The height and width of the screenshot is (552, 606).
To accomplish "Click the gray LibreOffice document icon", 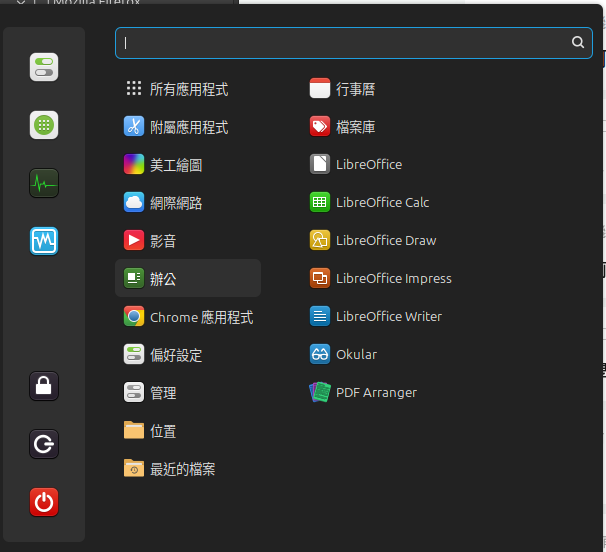I will (x=320, y=164).
